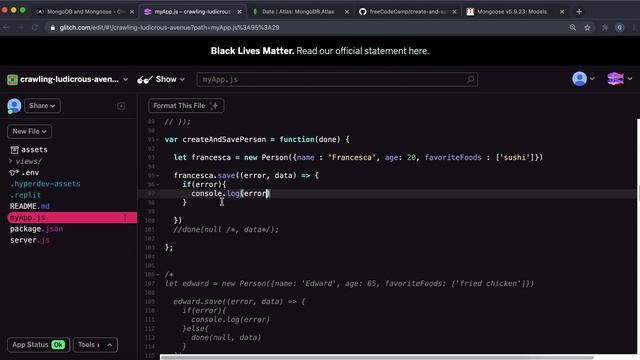Open the New File dropdown
The height and width of the screenshot is (360, 640).
[29, 131]
